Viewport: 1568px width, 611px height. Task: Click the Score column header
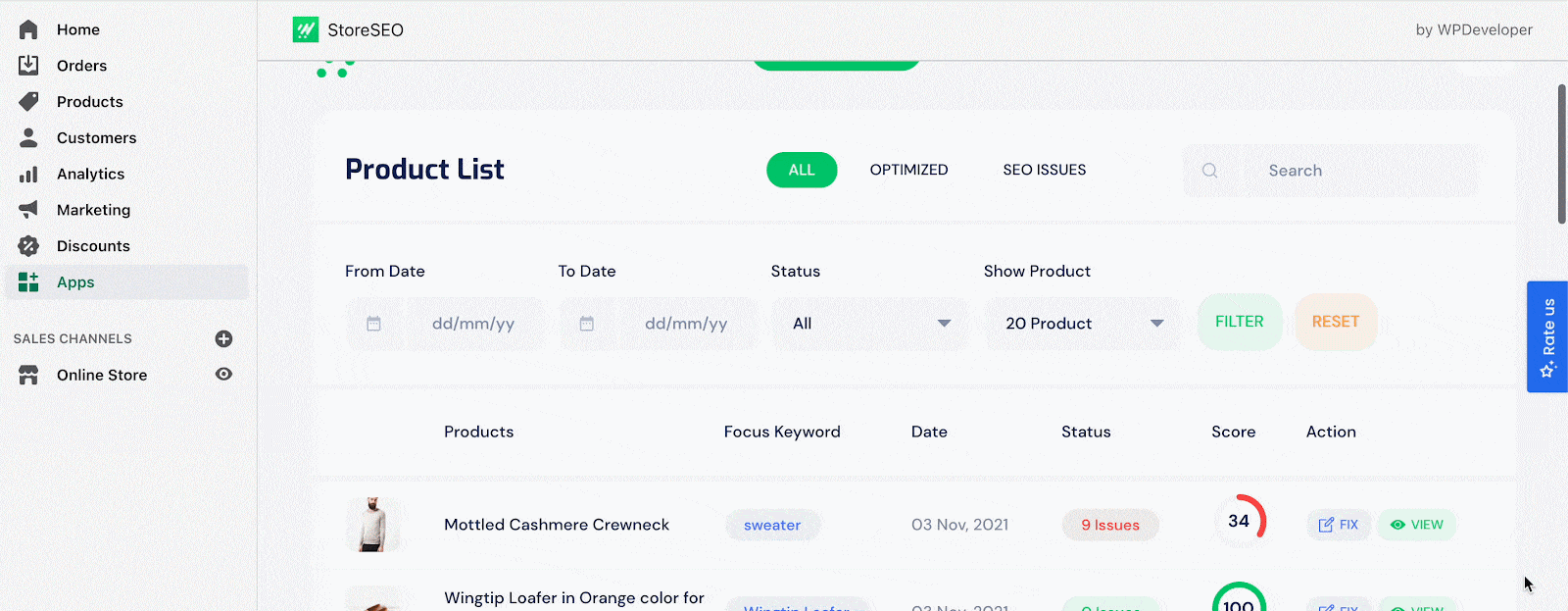point(1233,432)
